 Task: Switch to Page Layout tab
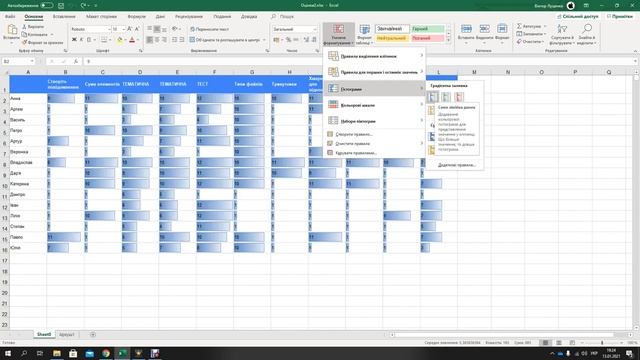pos(101,16)
